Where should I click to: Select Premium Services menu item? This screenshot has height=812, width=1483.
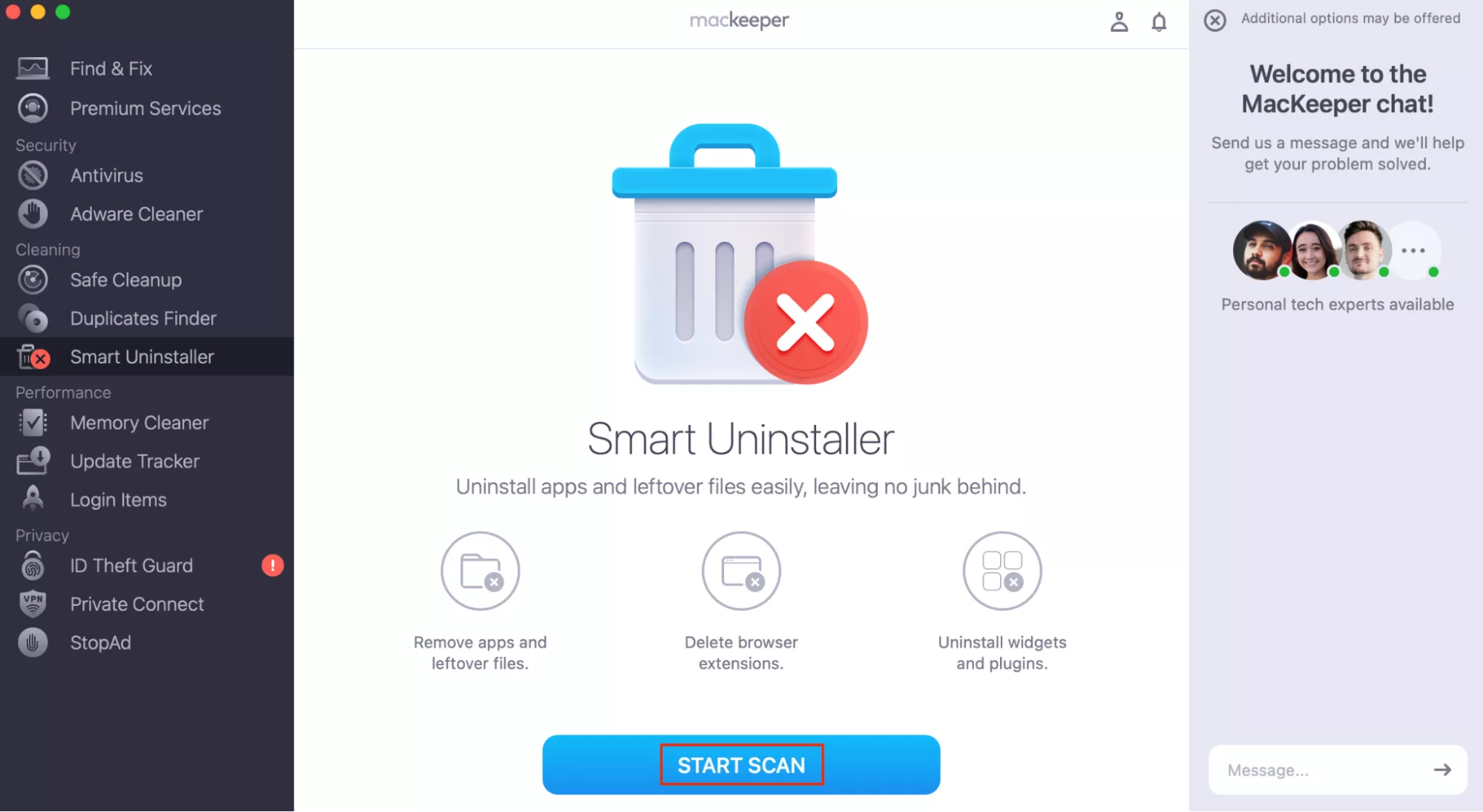147,108
